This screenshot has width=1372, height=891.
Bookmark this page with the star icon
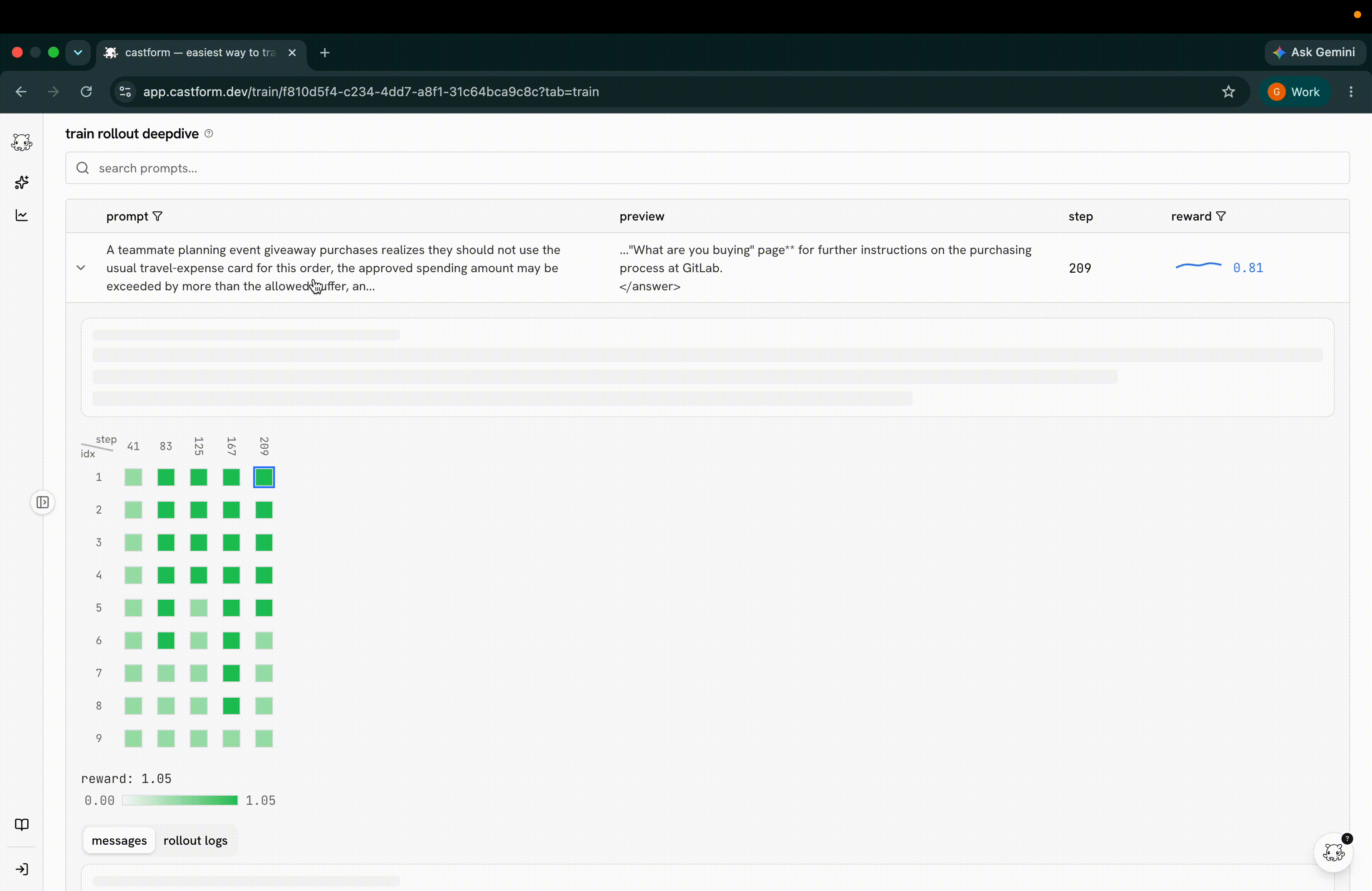pyautogui.click(x=1229, y=92)
